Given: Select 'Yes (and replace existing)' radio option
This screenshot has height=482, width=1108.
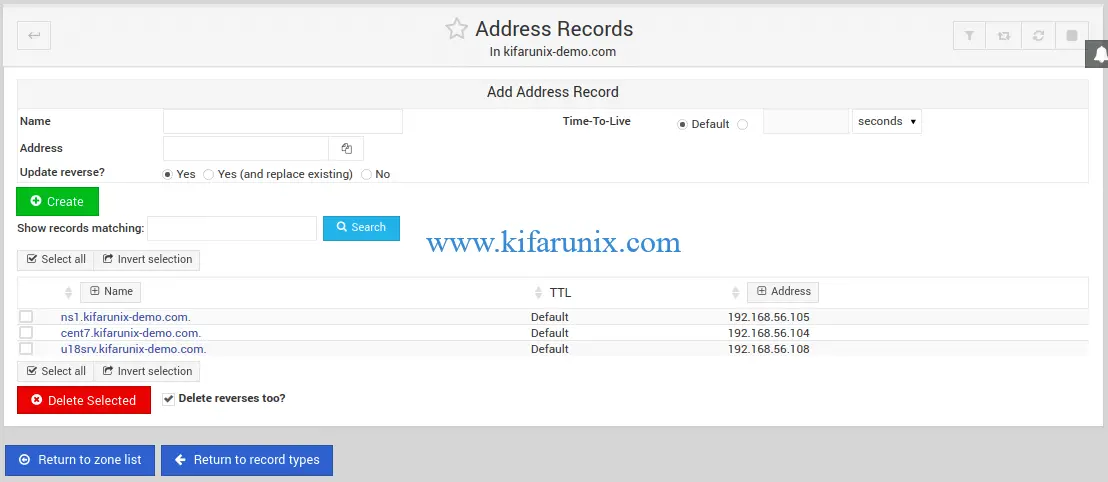Looking at the screenshot, I should point(208,174).
